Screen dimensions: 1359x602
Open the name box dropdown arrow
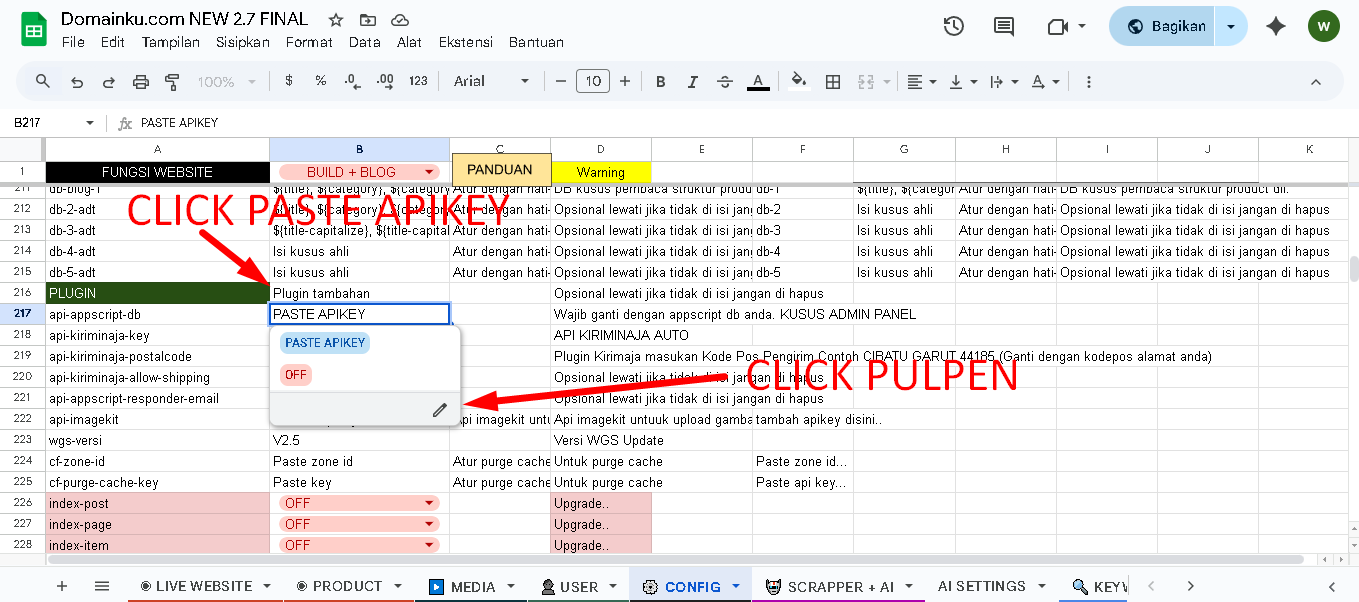[x=90, y=123]
